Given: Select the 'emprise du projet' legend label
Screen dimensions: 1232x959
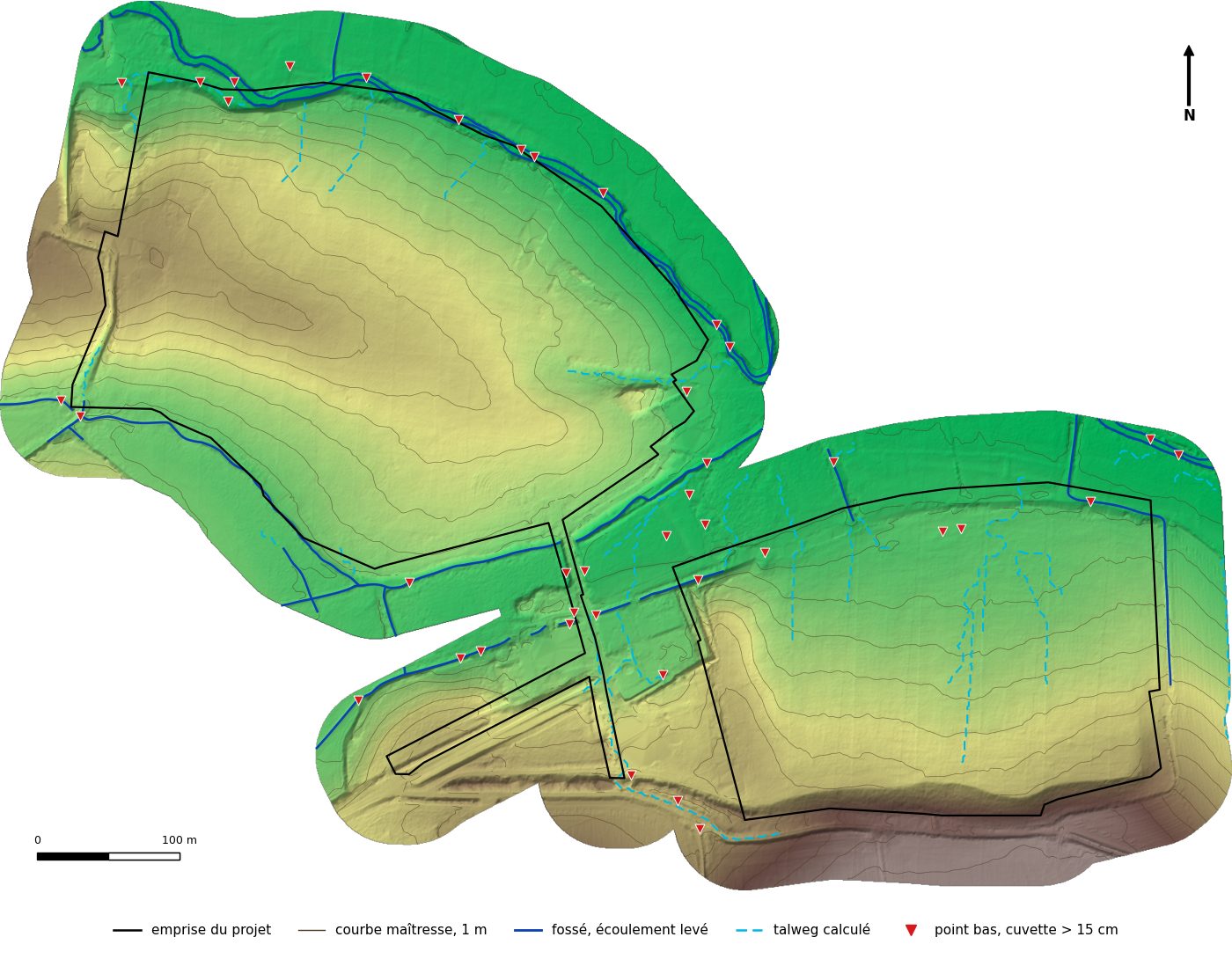Looking at the screenshot, I should (x=211, y=930).
